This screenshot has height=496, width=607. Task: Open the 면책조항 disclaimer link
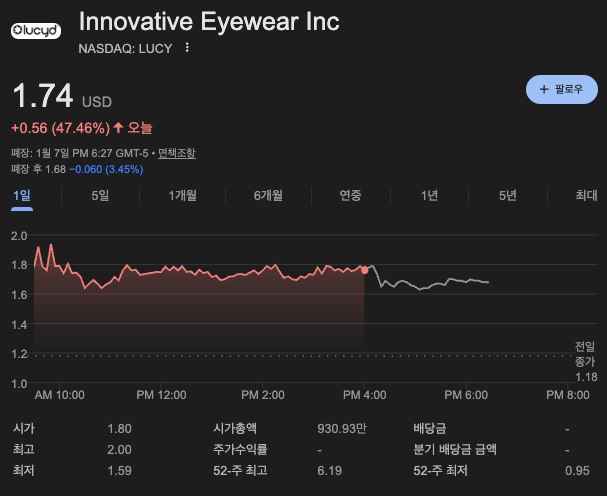[x=177, y=153]
